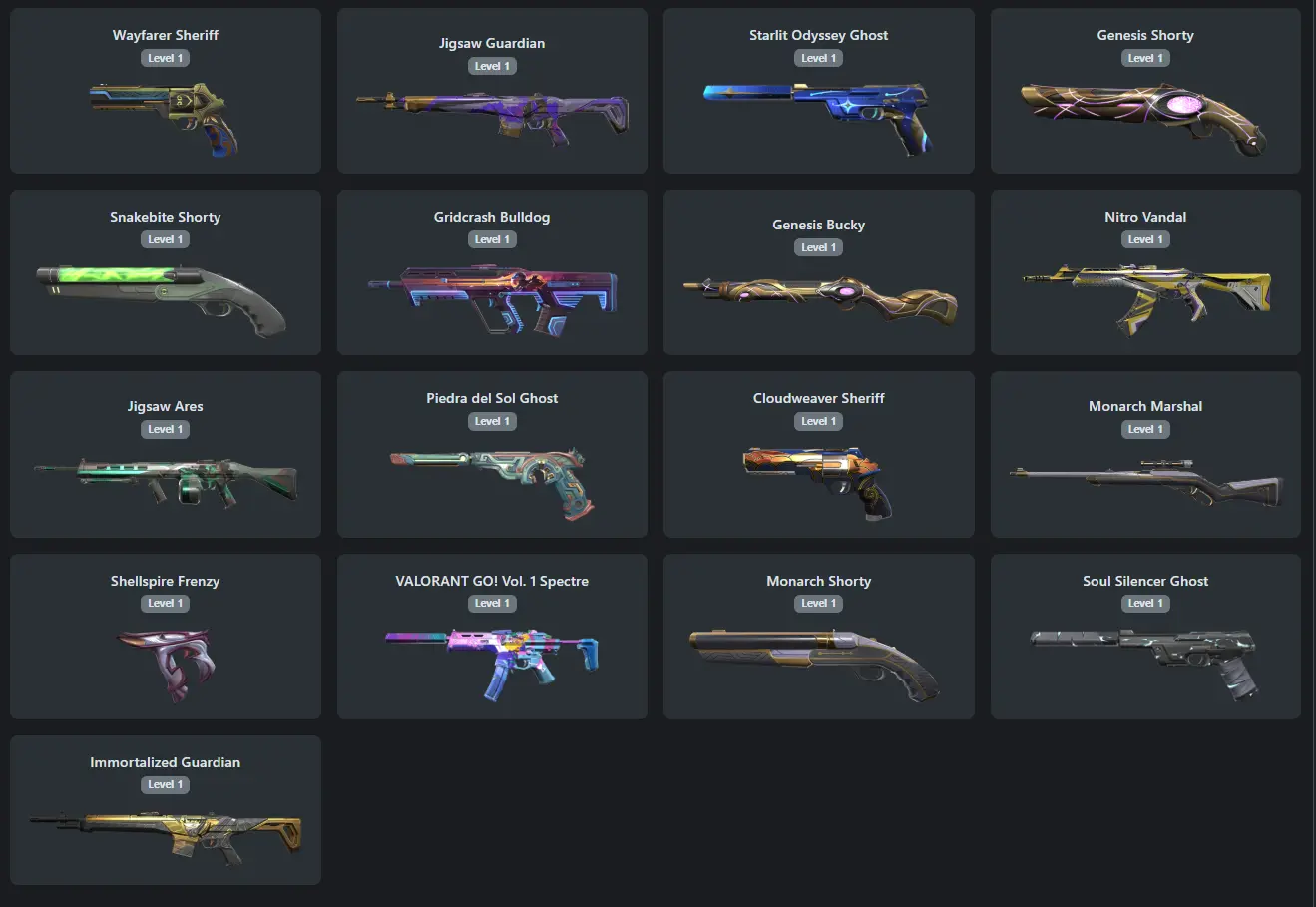Click the Level 1 badge under Genesis Bucky
This screenshot has width=1316, height=907.
(818, 247)
